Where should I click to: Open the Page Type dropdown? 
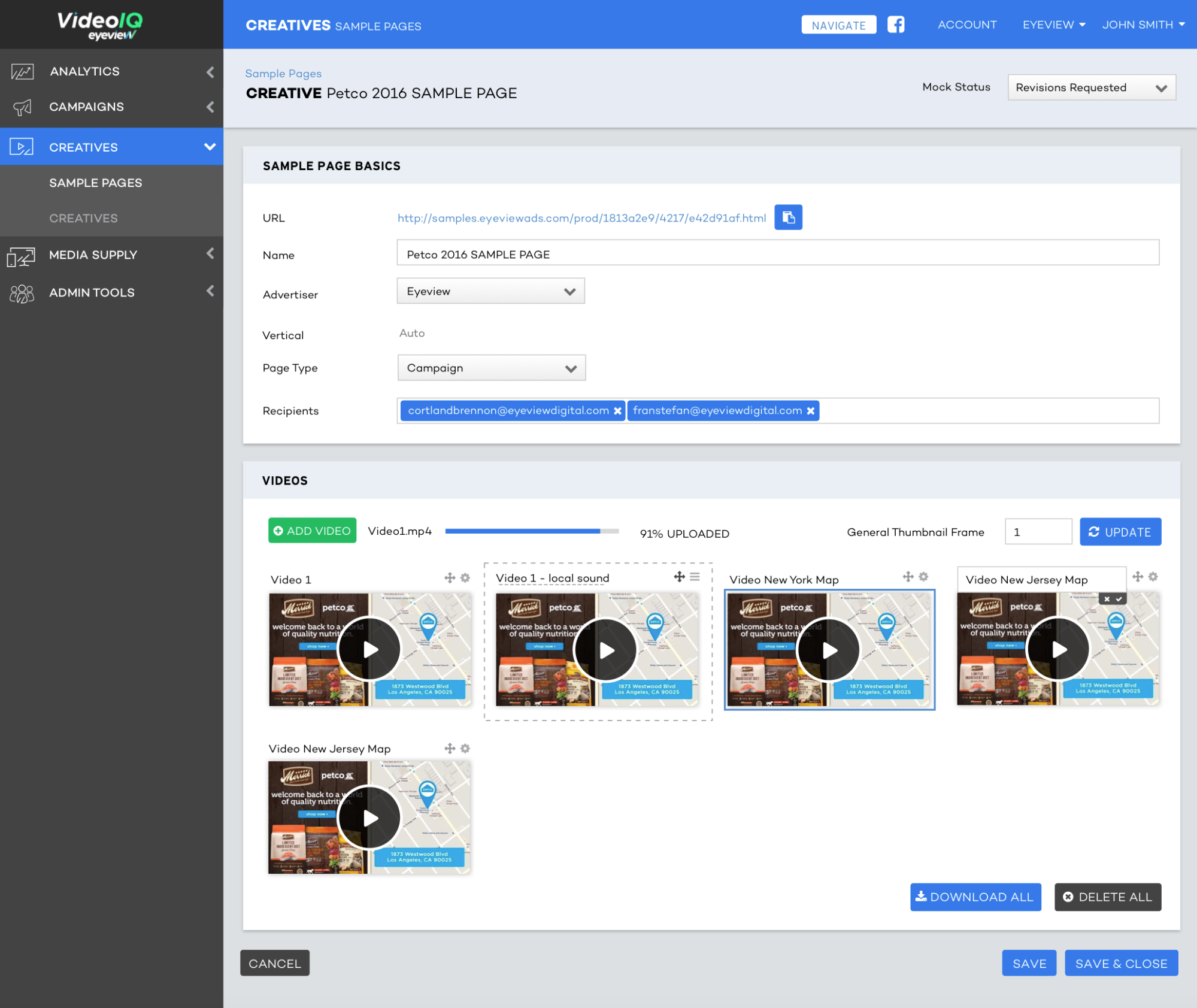coord(491,368)
